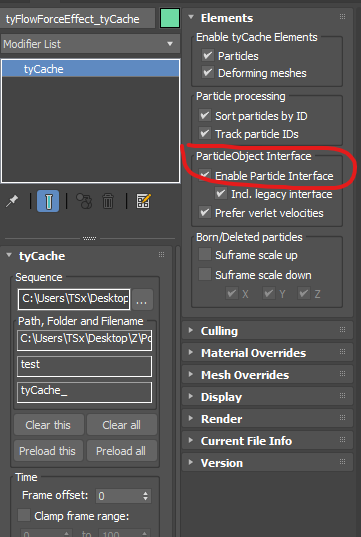The height and width of the screenshot is (537, 361).
Task: Click the Clear this button
Action: click(49, 425)
